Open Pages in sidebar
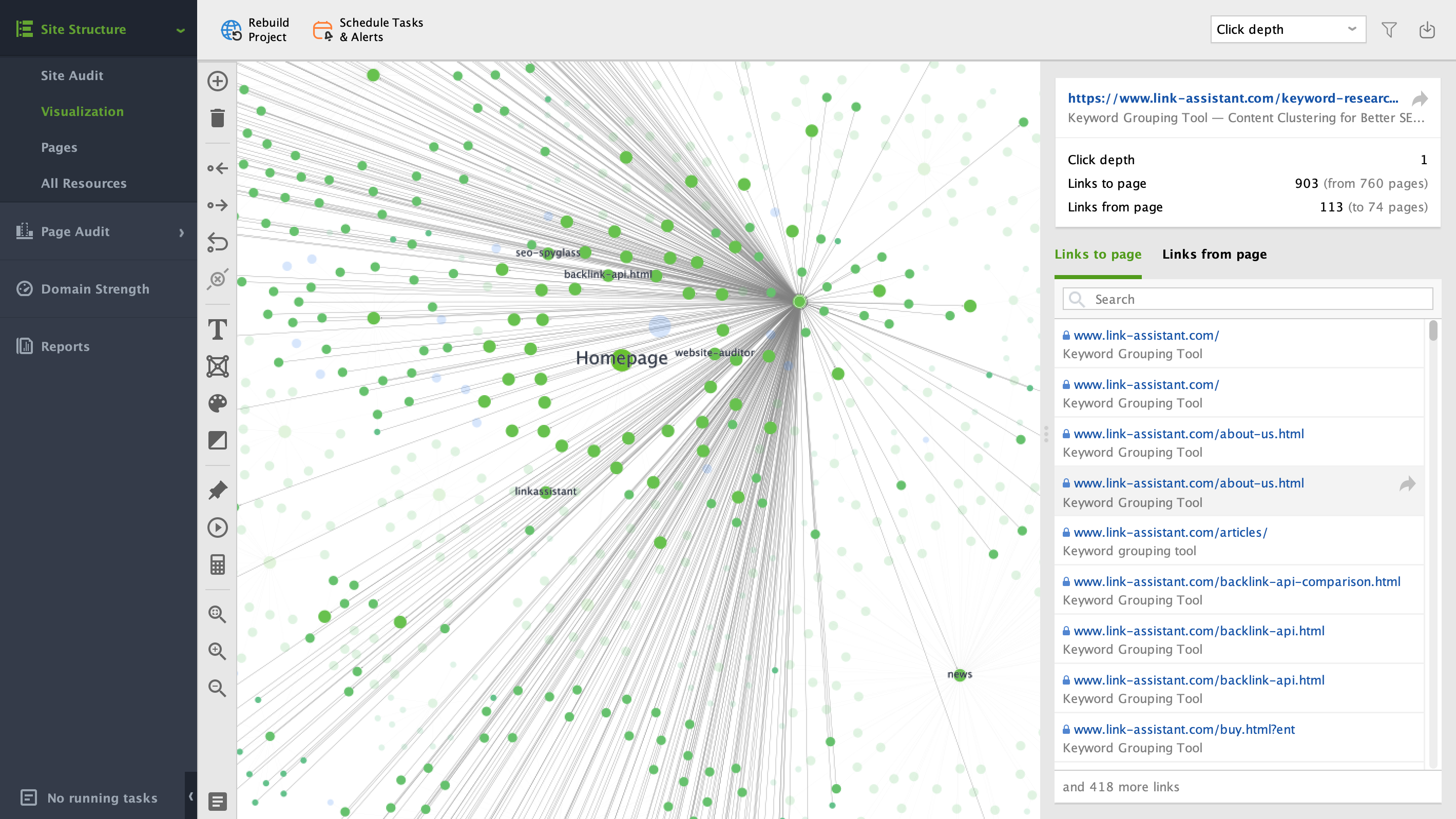 (x=59, y=147)
